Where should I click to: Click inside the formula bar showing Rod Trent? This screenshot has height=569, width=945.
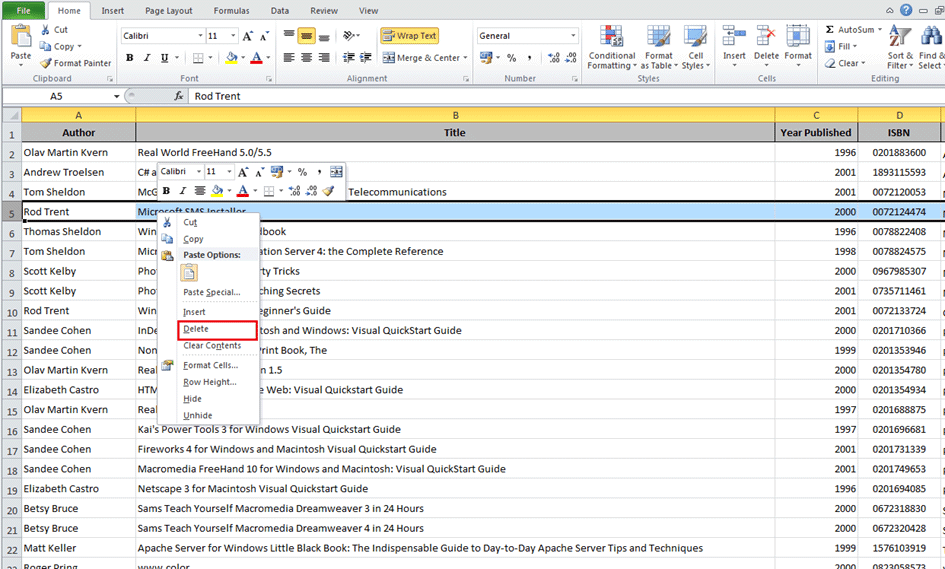coord(565,96)
